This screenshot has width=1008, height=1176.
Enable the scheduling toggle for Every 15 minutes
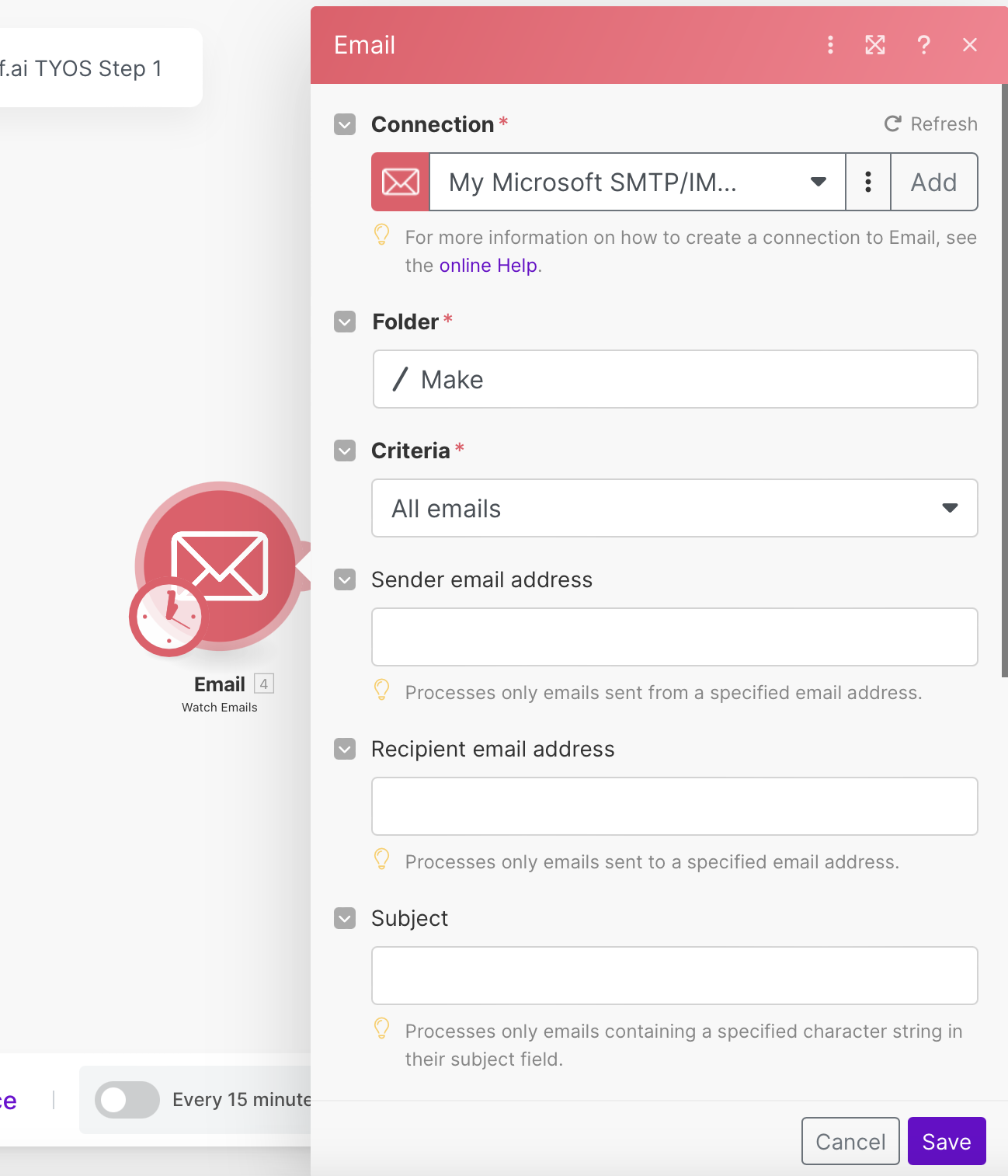click(x=127, y=1100)
